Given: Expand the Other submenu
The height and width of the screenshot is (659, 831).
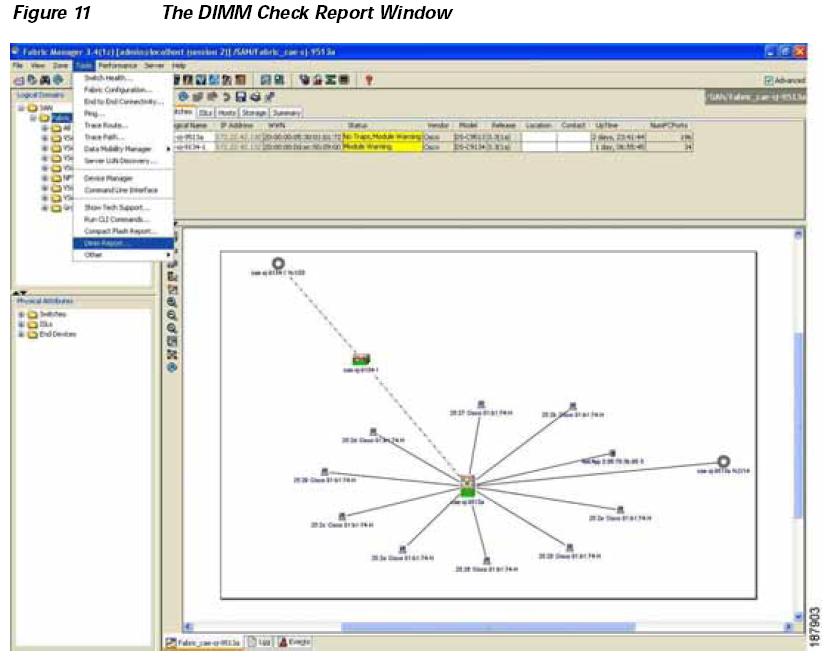Looking at the screenshot, I should point(123,255).
